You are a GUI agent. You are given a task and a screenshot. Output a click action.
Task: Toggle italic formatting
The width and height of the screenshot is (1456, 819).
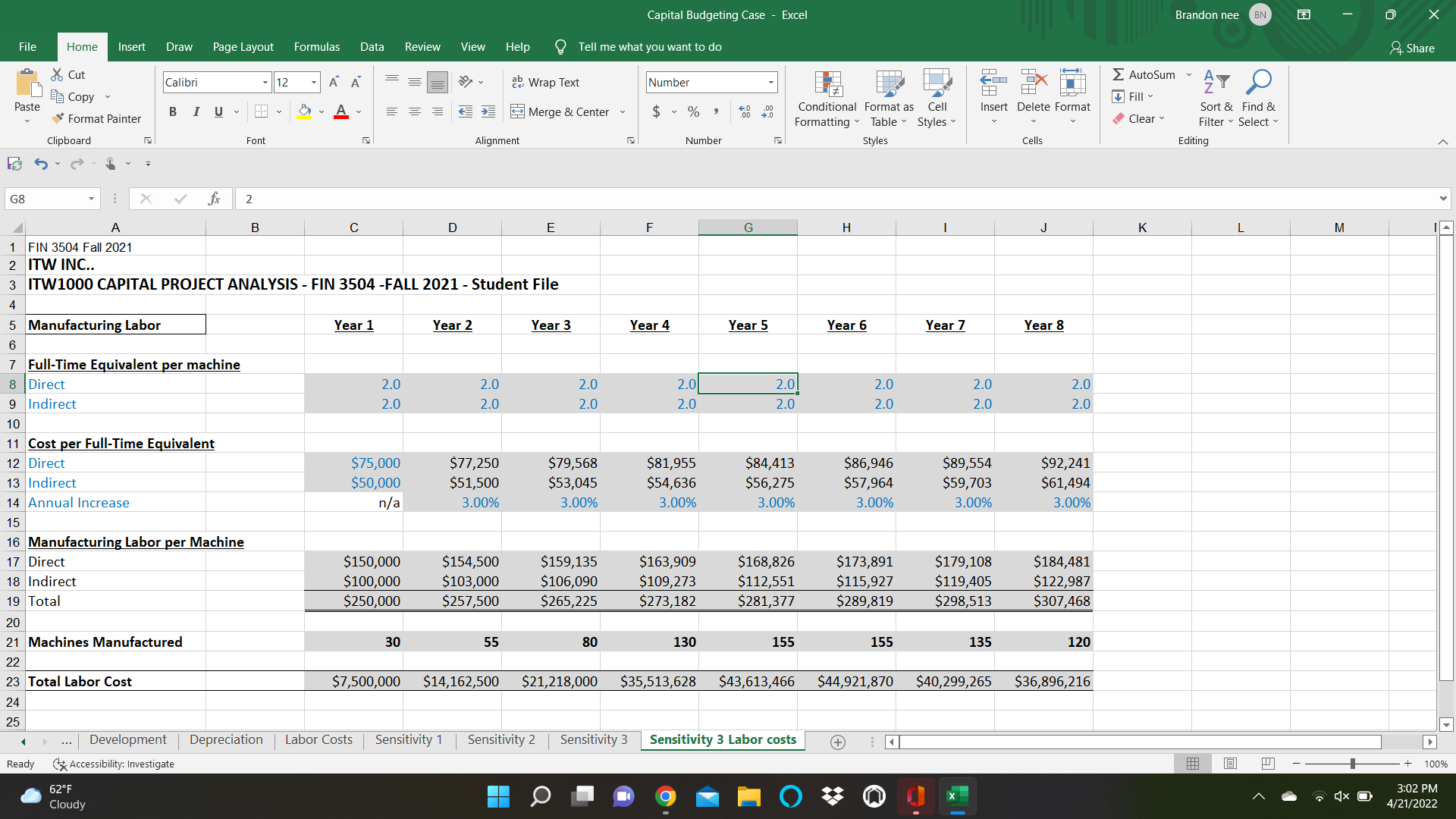point(196,111)
